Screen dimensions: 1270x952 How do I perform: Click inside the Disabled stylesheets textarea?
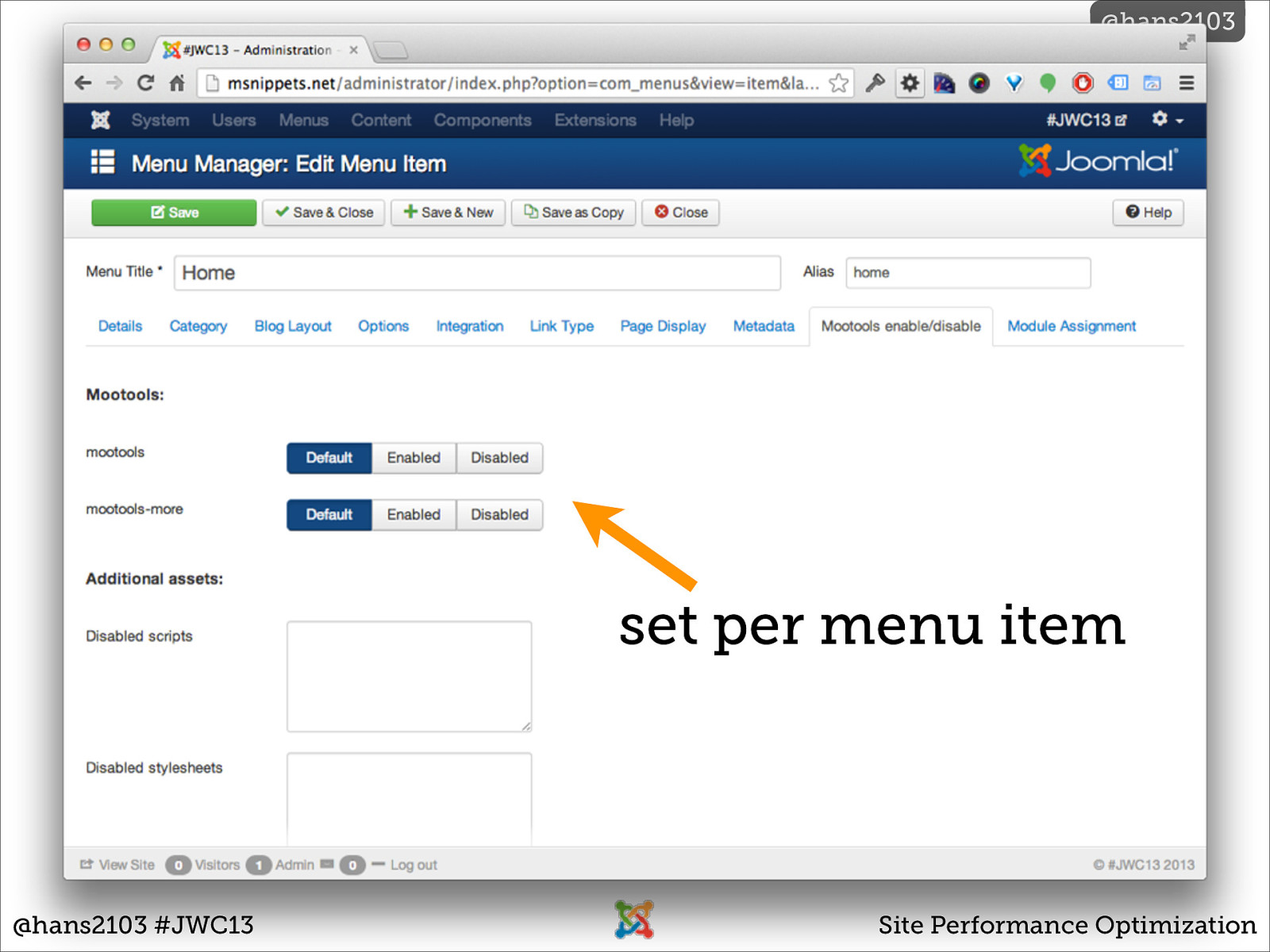[410, 799]
